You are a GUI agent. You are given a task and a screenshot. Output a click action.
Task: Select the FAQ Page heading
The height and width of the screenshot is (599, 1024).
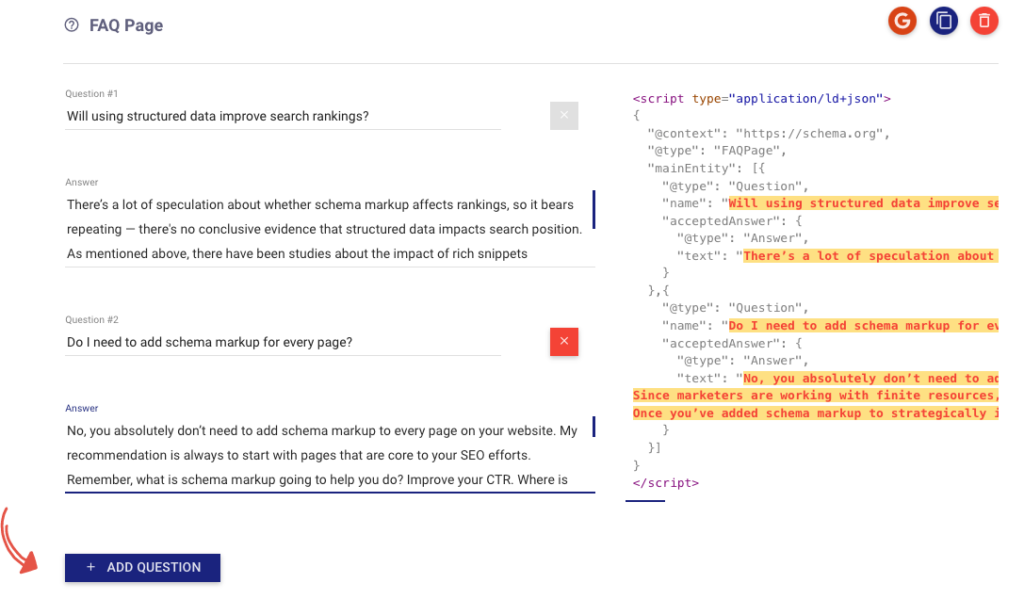[x=126, y=26]
